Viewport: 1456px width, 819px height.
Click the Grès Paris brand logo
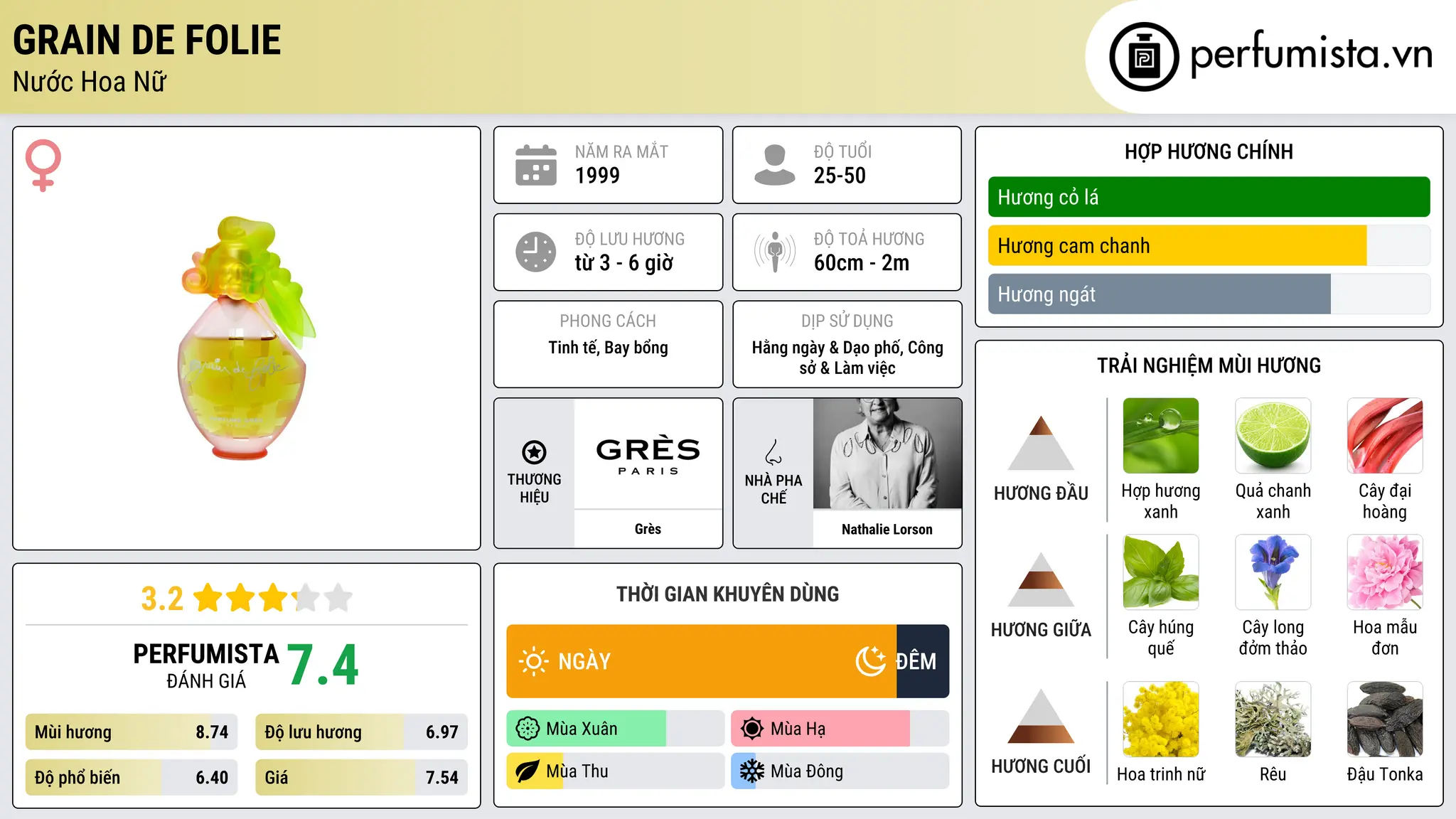click(x=648, y=454)
